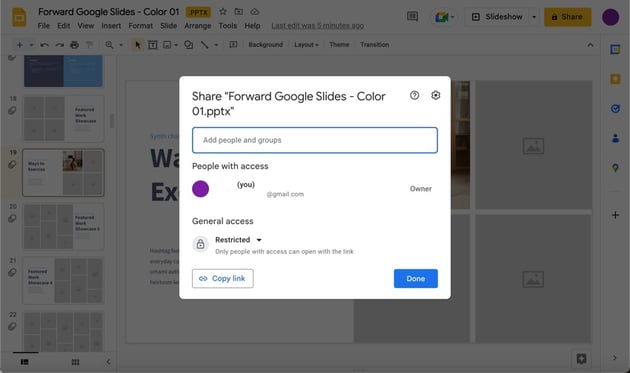Click the blue Done button
The image size is (630, 373).
[x=415, y=278]
